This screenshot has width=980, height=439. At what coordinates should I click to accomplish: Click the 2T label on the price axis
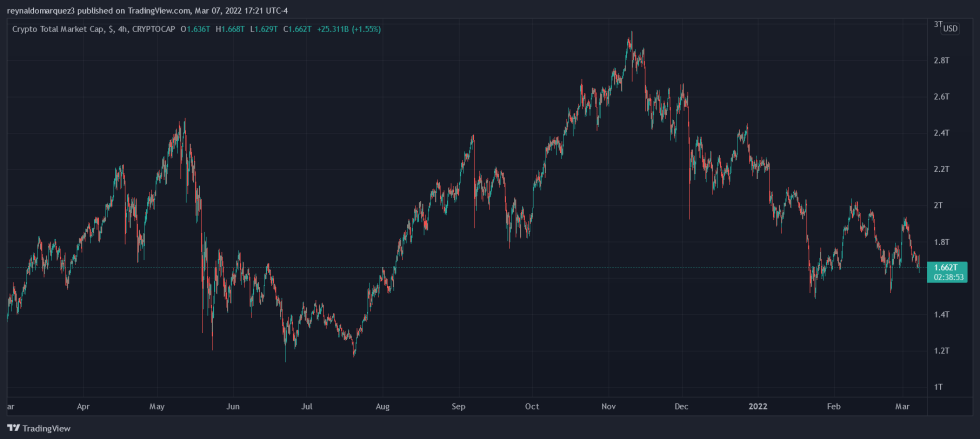[x=938, y=205]
